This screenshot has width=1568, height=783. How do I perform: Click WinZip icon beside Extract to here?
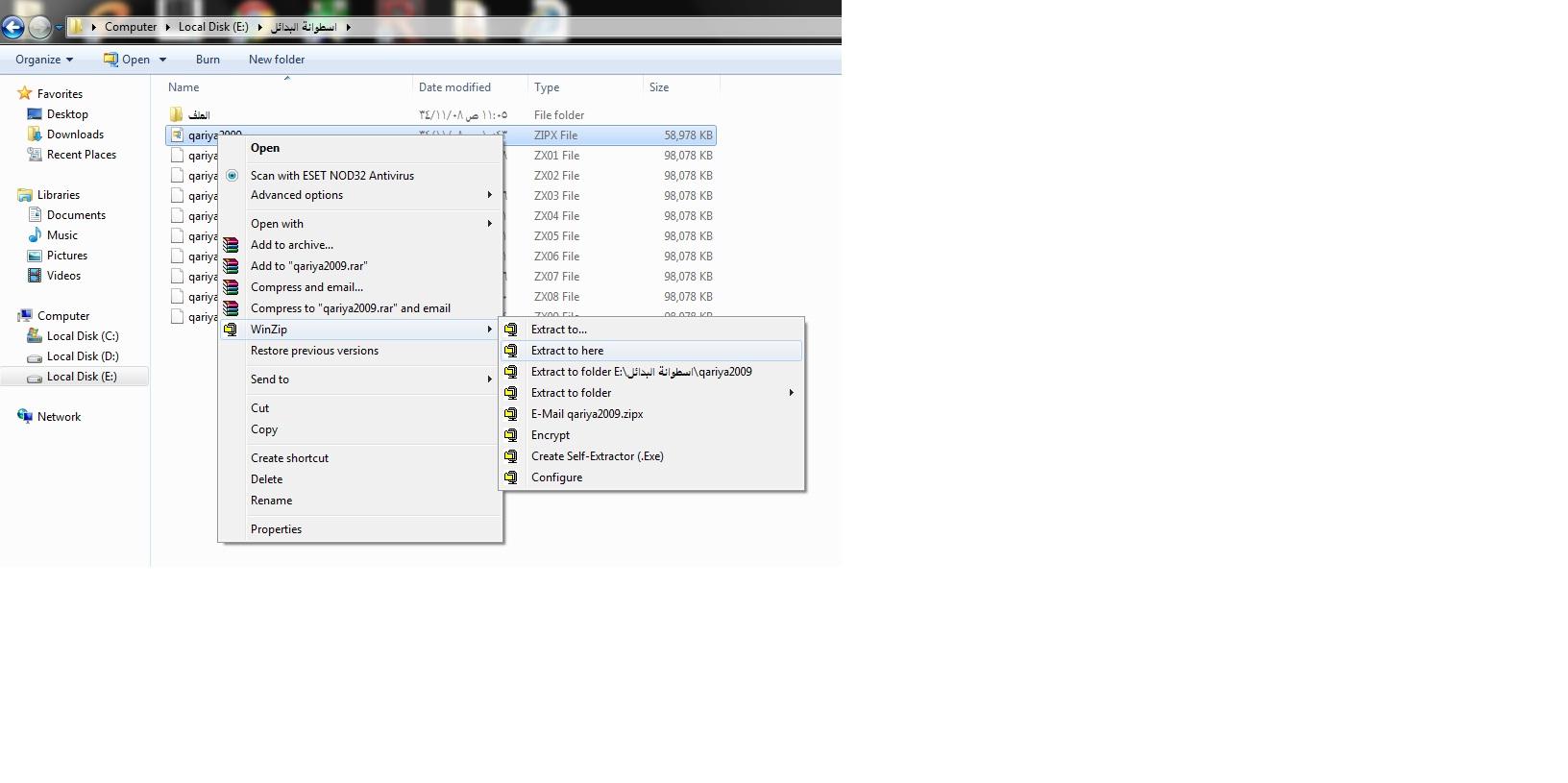(511, 351)
